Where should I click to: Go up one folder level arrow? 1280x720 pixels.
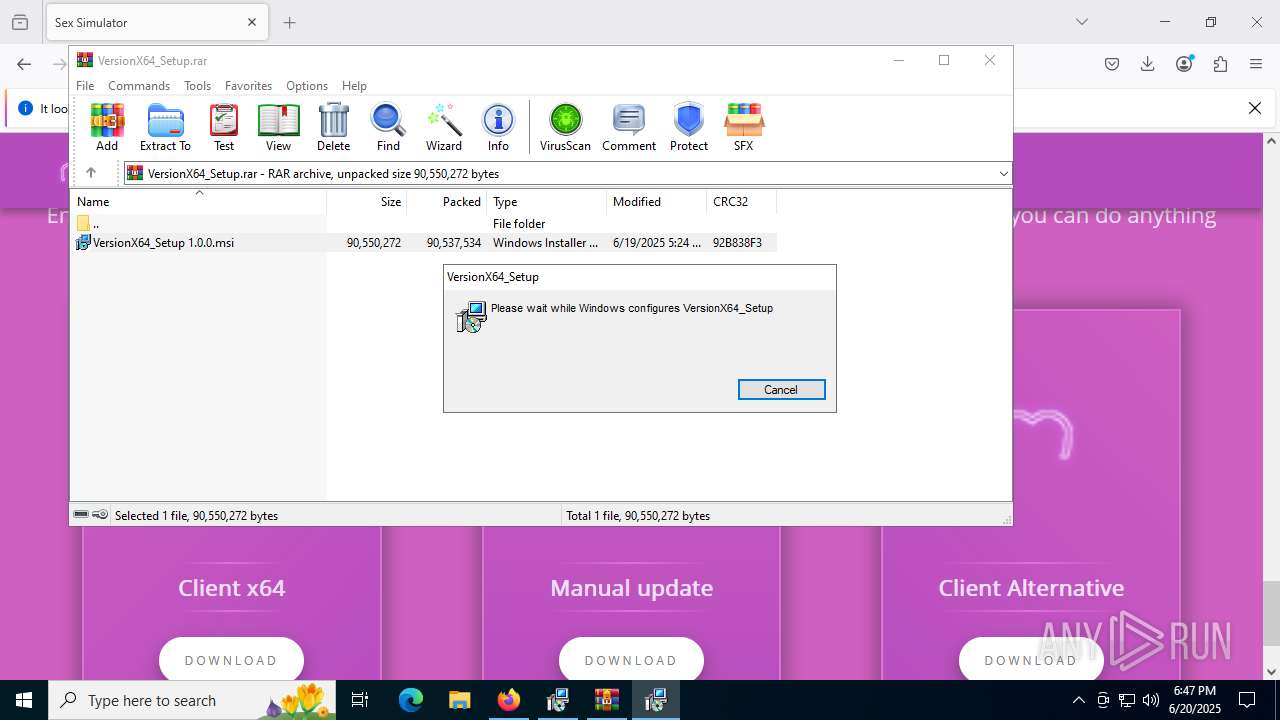pyautogui.click(x=91, y=173)
